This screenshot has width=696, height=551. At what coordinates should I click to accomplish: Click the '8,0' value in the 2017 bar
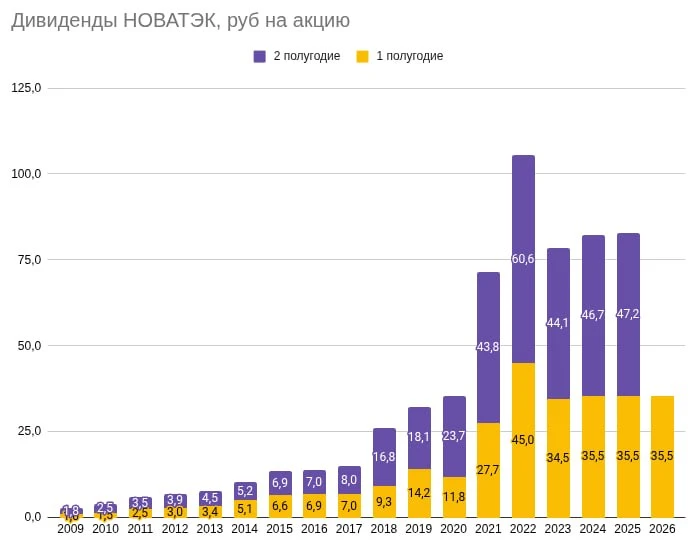(349, 480)
